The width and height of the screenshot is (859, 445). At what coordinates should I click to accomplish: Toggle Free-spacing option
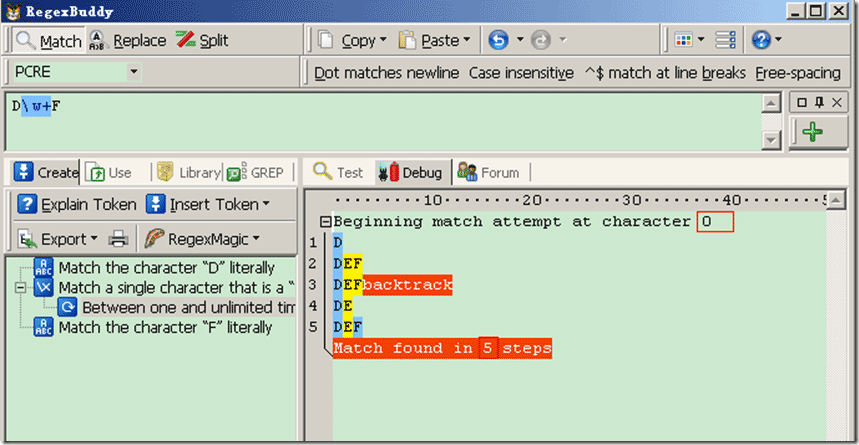point(798,73)
